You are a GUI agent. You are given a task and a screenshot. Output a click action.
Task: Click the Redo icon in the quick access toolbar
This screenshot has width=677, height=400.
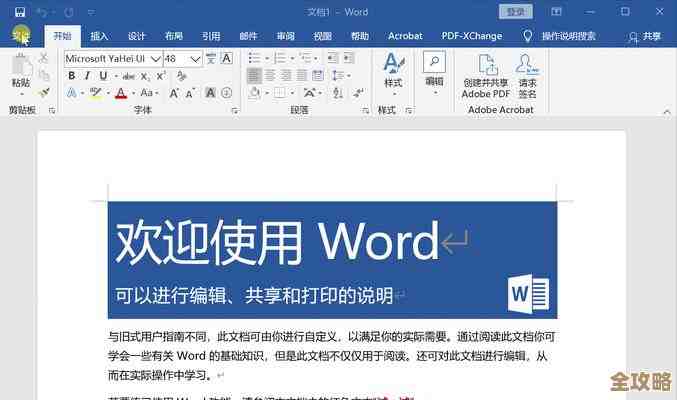[69, 12]
